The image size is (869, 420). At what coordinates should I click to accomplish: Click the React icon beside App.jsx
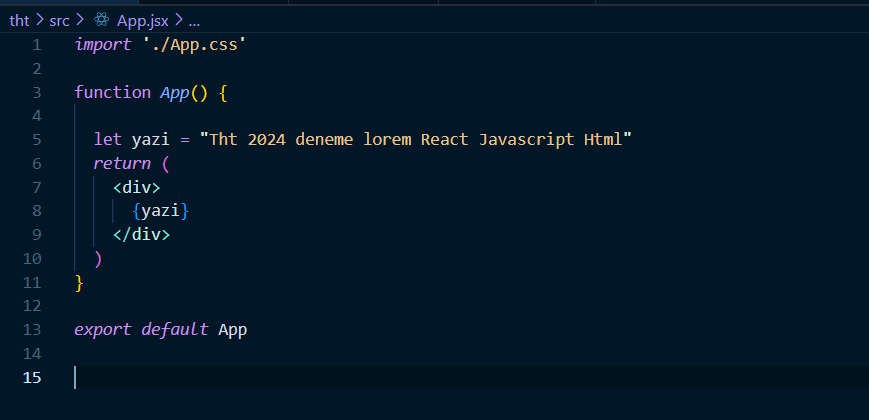tap(101, 21)
